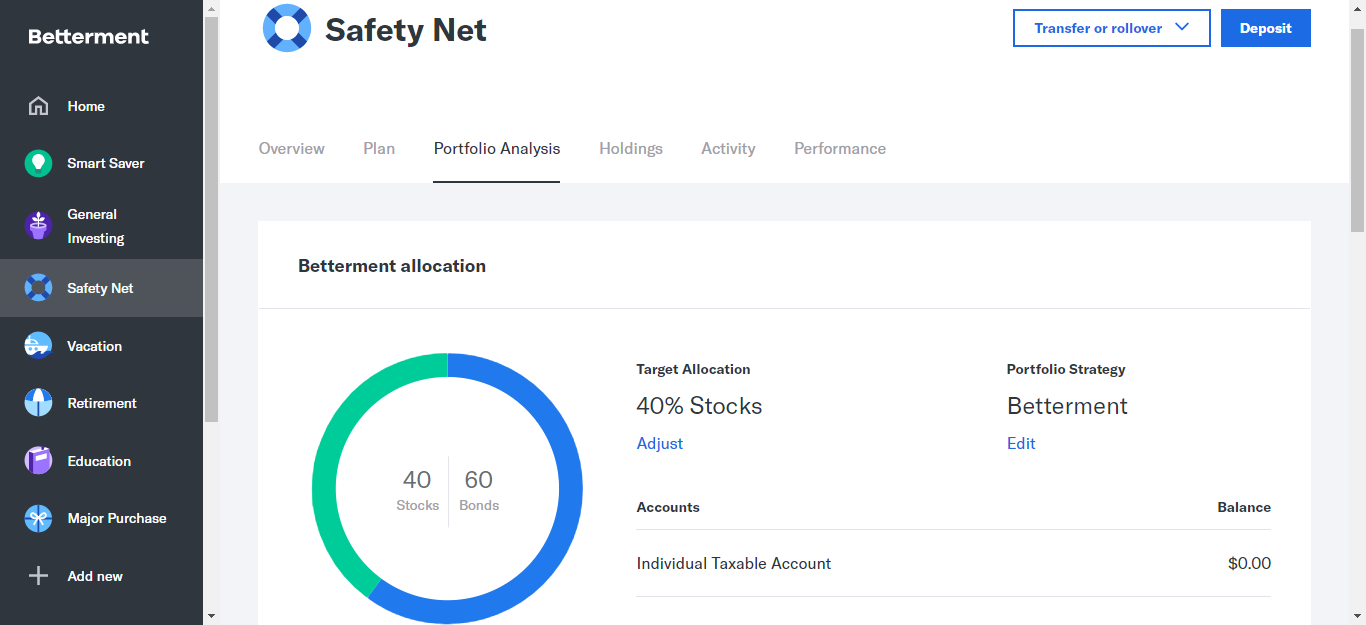Click the sidebar scroll down arrow

click(x=210, y=615)
